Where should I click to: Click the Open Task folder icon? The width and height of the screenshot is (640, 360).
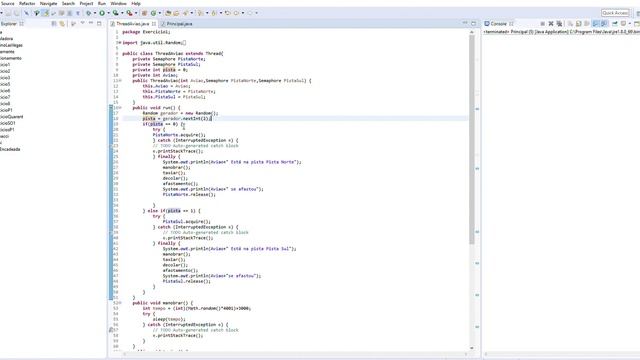pos(176,13)
